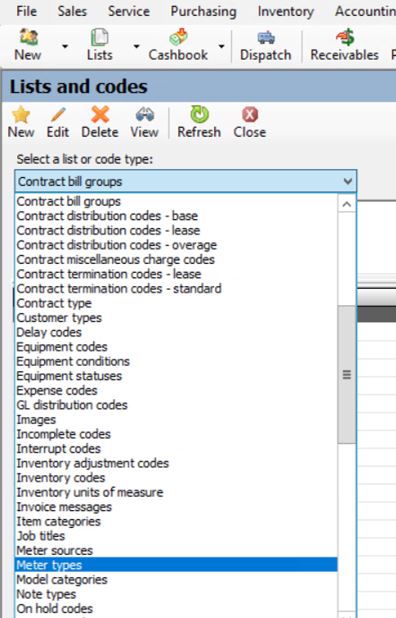Select Incomplete codes in the list

coord(176,435)
